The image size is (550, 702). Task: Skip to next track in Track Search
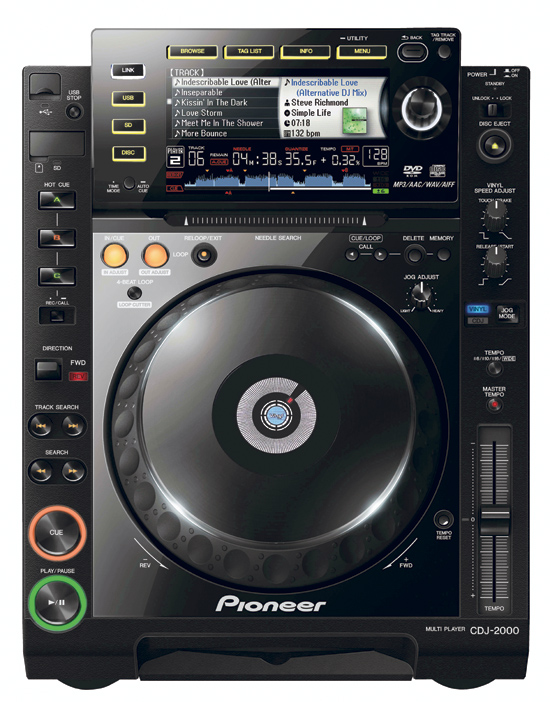pyautogui.click(x=73, y=426)
